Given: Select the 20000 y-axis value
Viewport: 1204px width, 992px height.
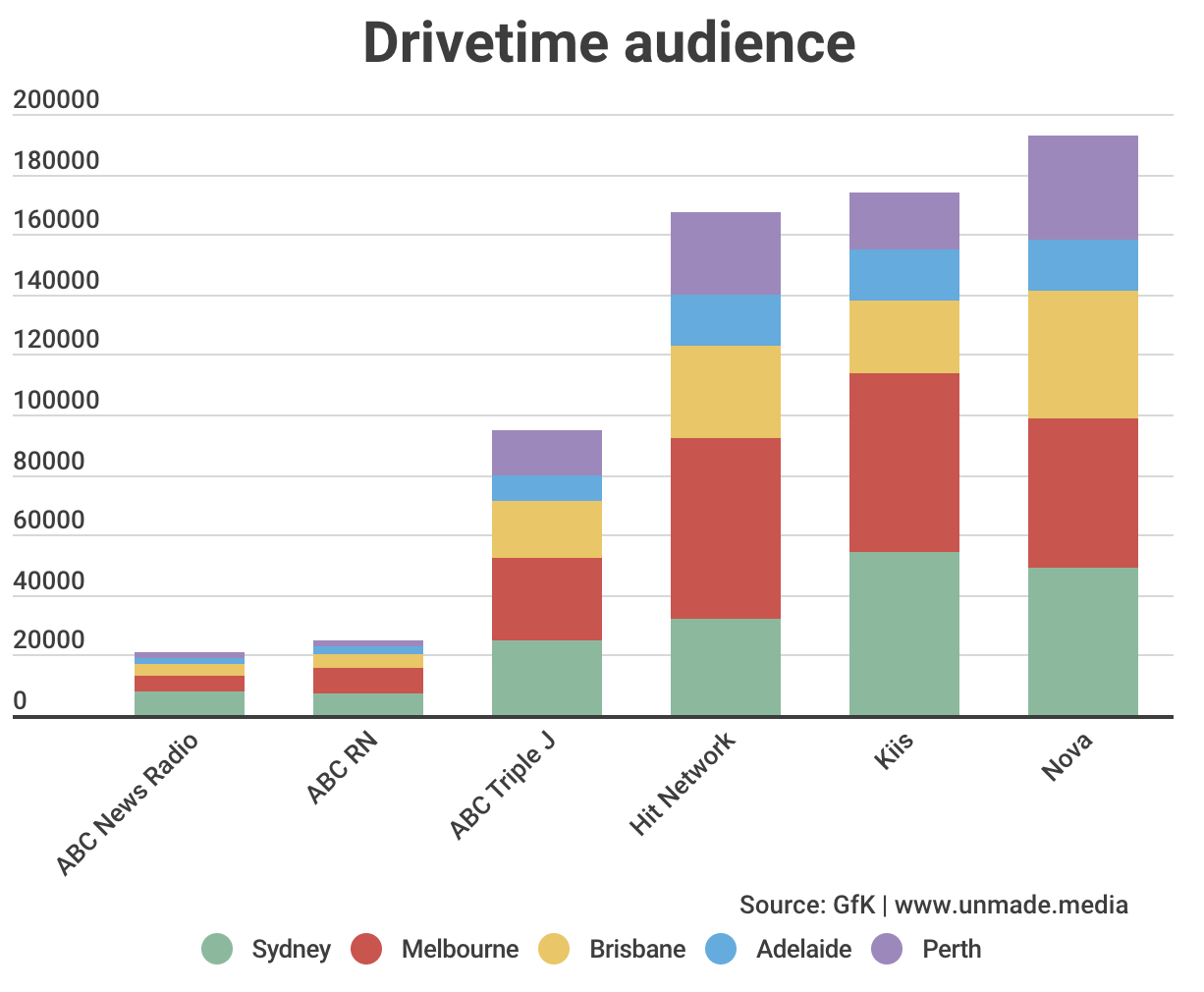Looking at the screenshot, I should 50,639.
